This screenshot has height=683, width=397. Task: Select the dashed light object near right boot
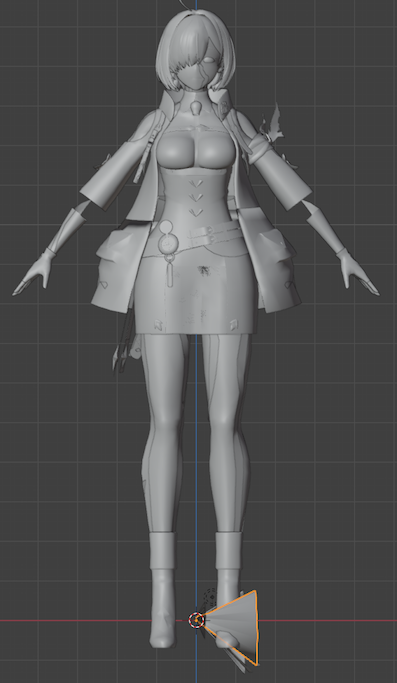[x=210, y=596]
